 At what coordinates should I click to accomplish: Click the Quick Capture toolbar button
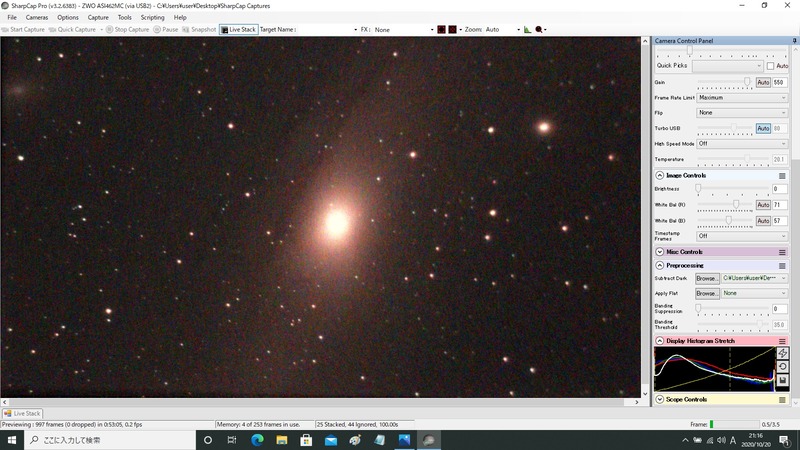coord(72,30)
